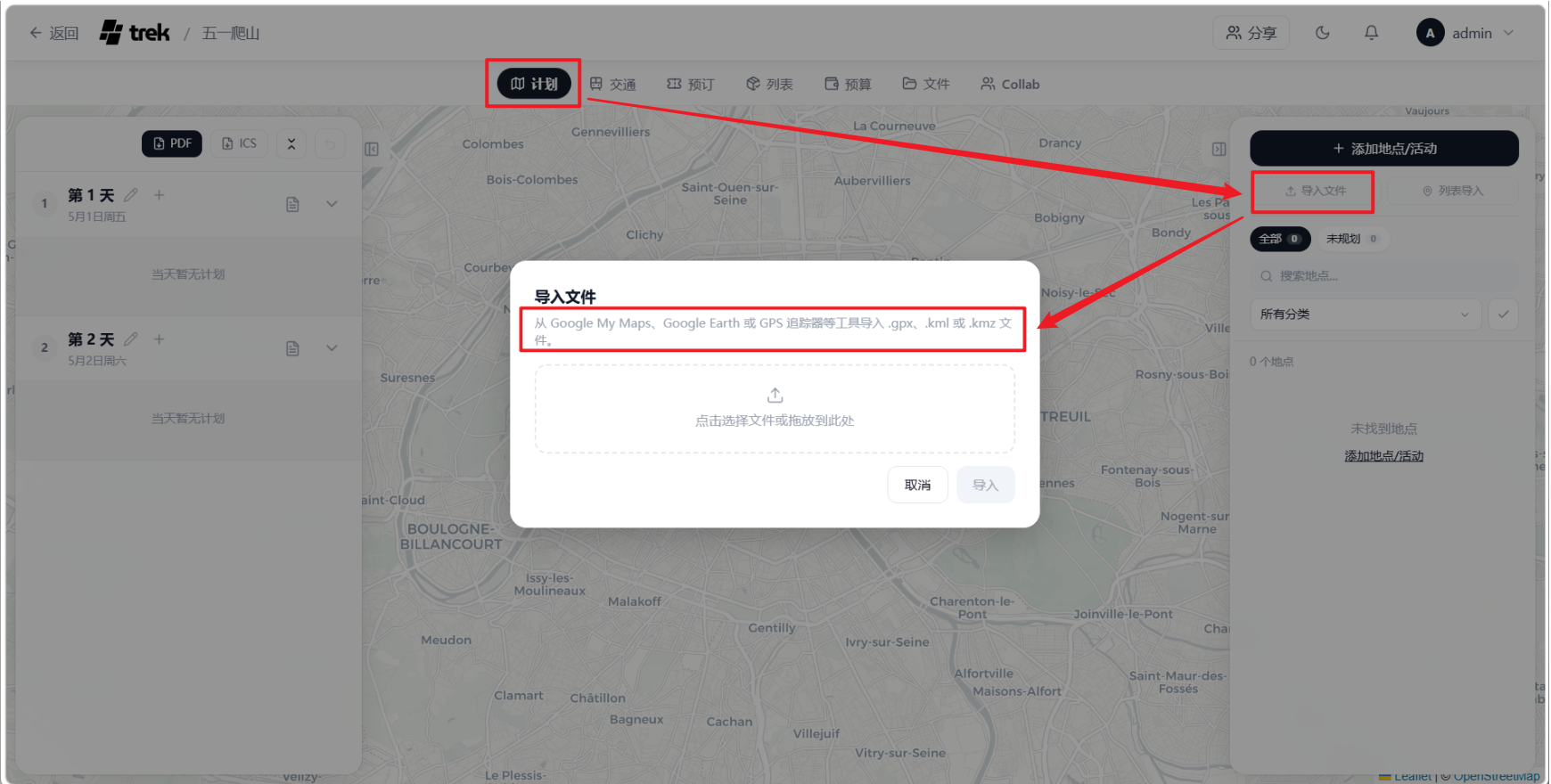Add an item to 第 2 天 with plus

159,339
